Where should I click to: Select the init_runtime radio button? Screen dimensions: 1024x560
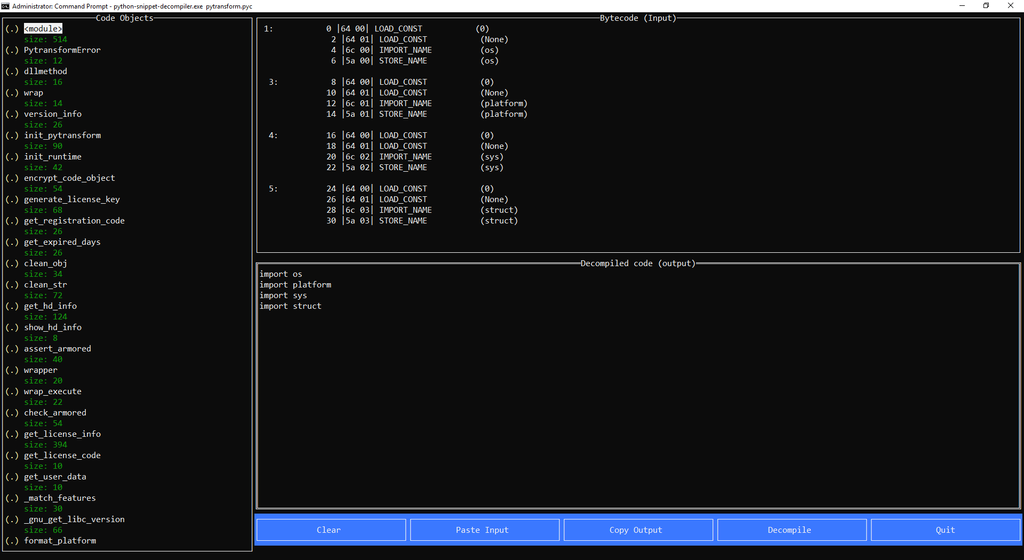pyautogui.click(x=12, y=157)
